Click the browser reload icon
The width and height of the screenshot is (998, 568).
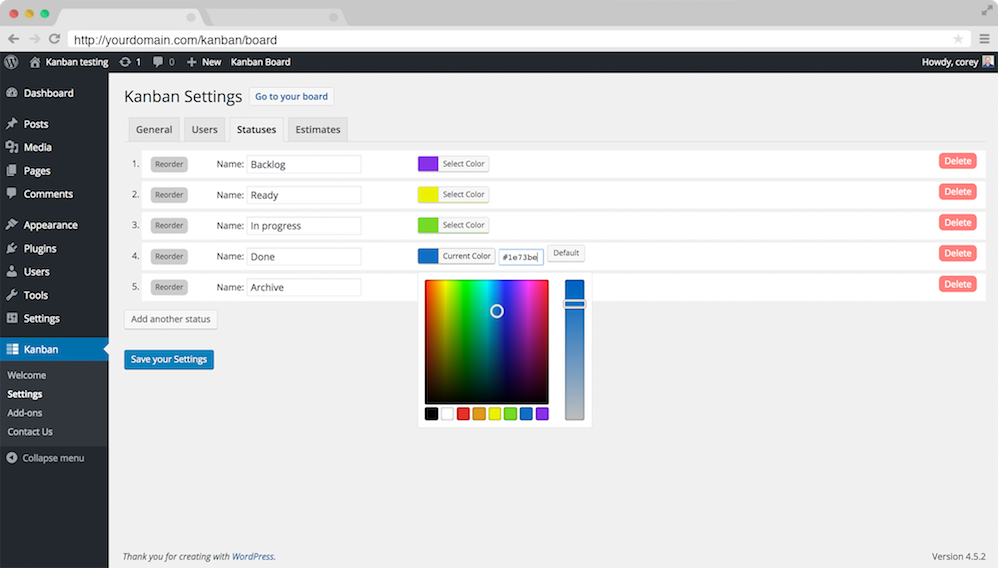[x=54, y=39]
